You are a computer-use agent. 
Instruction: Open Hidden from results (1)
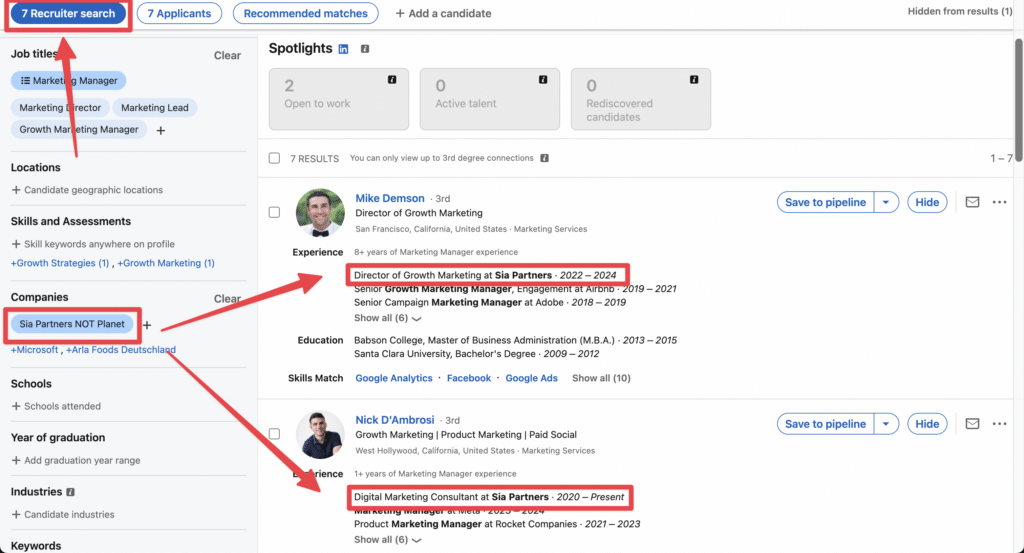click(959, 11)
